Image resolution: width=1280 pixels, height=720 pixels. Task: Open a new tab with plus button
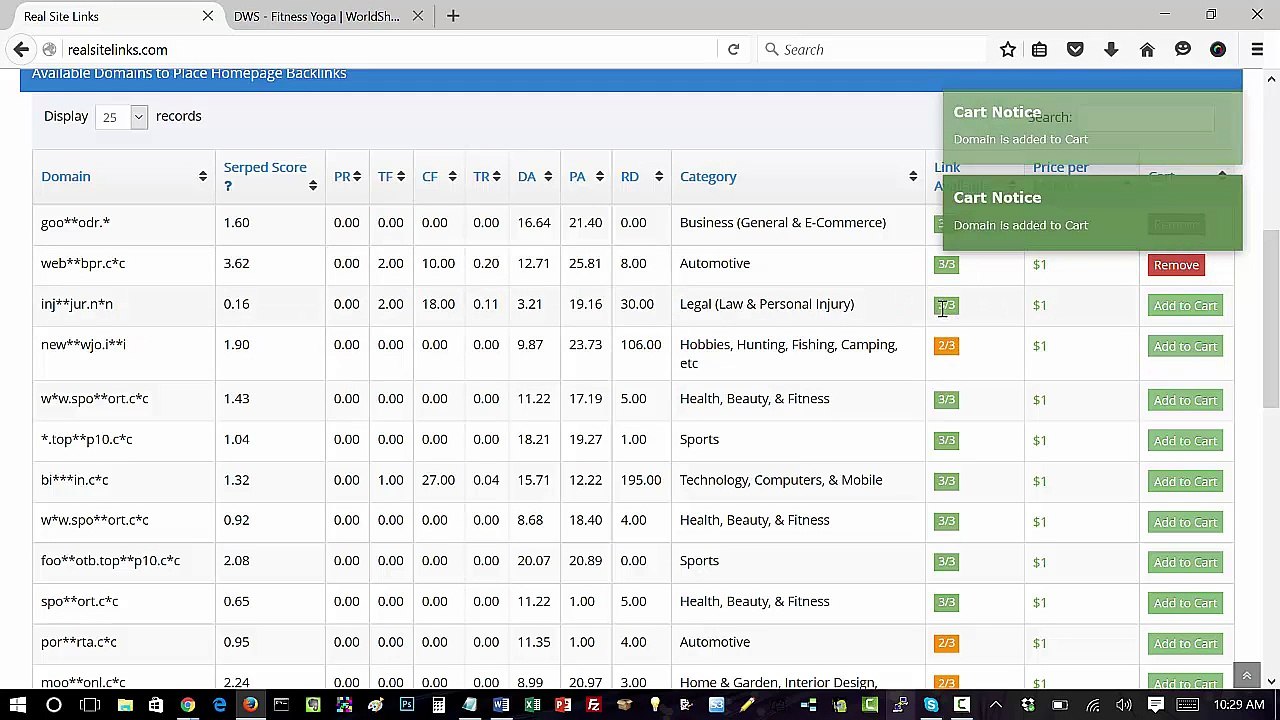(x=453, y=16)
